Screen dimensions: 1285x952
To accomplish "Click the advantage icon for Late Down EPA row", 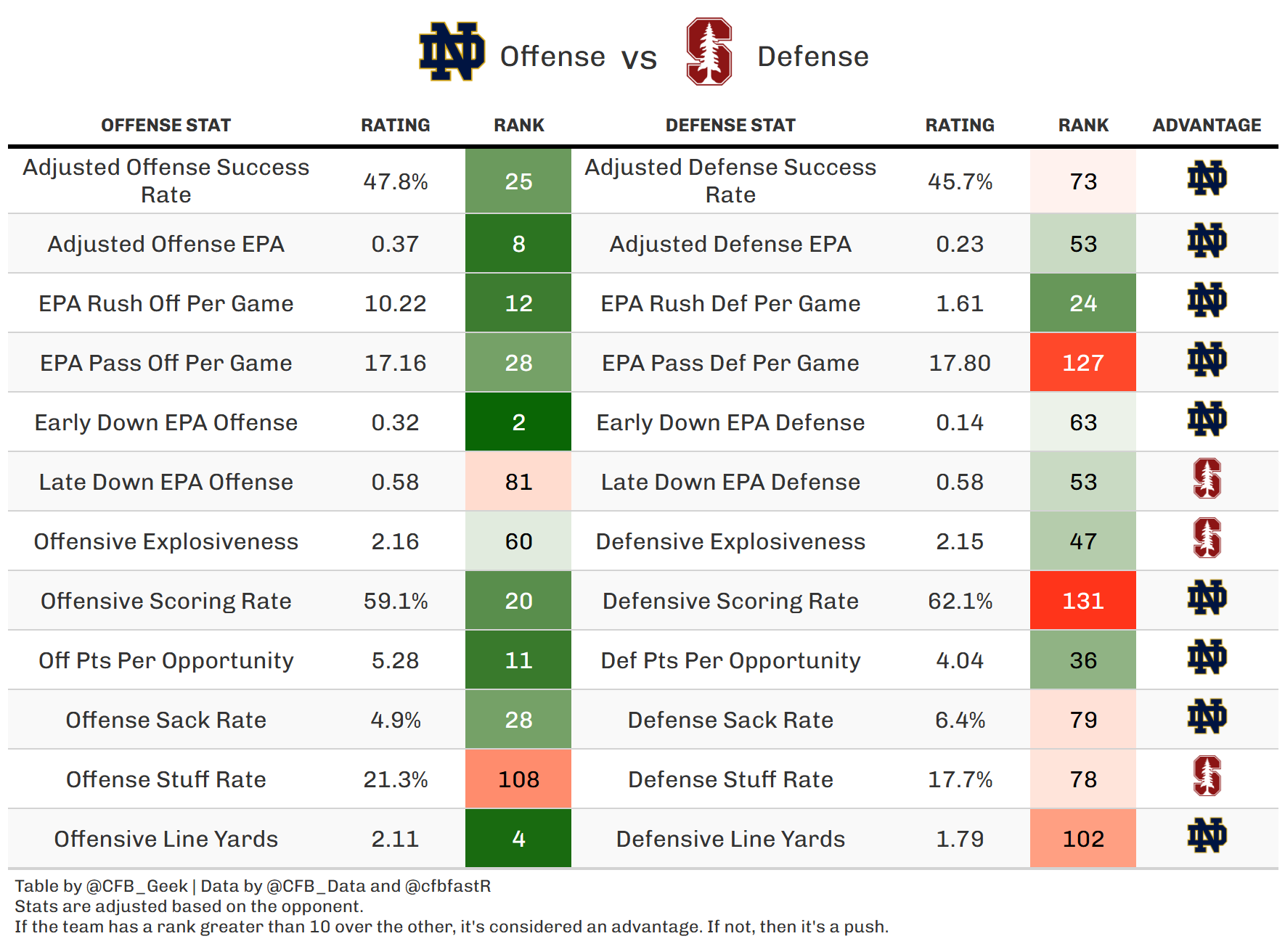I will coord(1207,479).
